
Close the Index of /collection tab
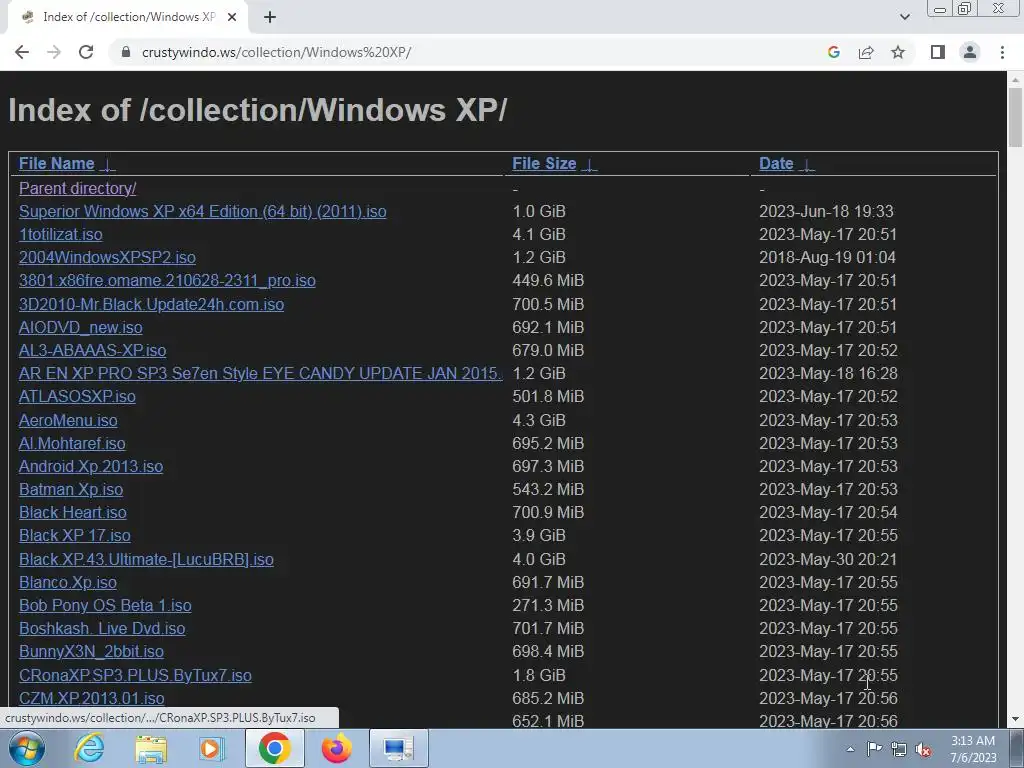coord(232,17)
